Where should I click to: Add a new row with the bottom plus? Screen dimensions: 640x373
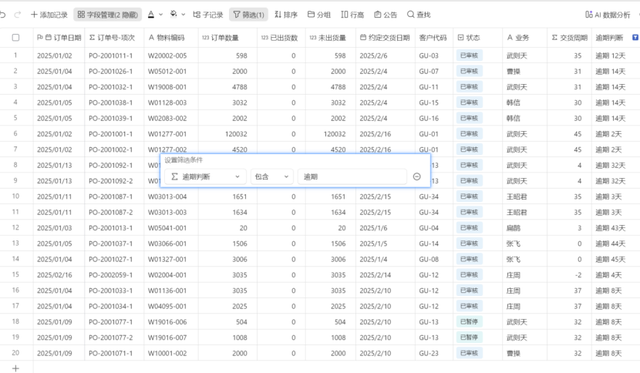[16, 369]
